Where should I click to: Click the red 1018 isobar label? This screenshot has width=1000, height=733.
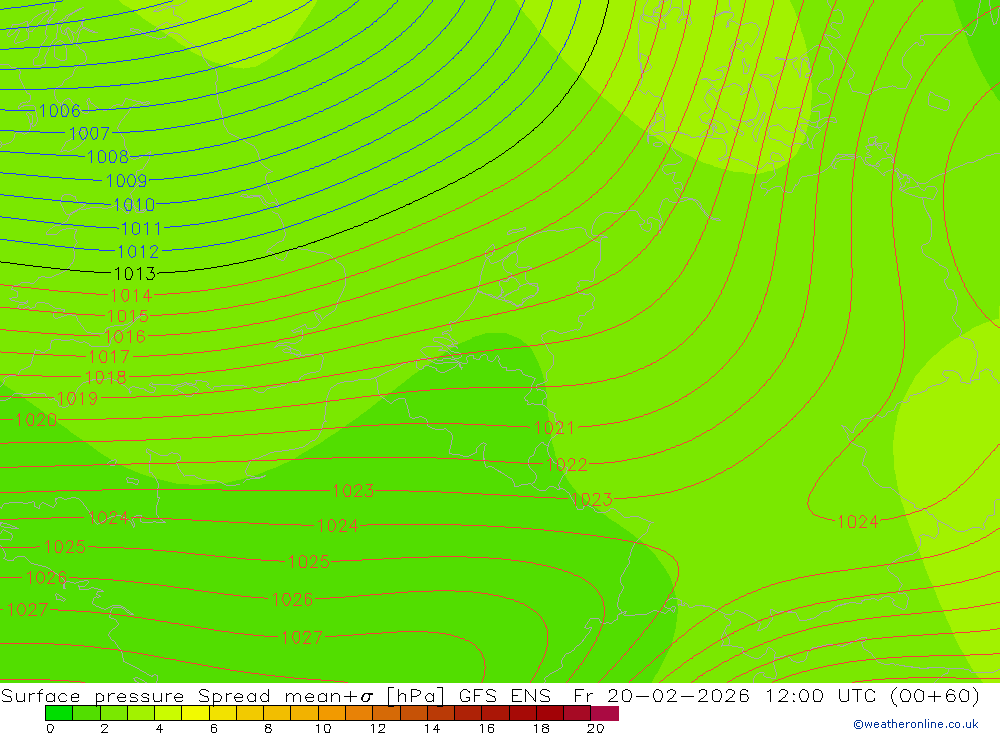[106, 377]
